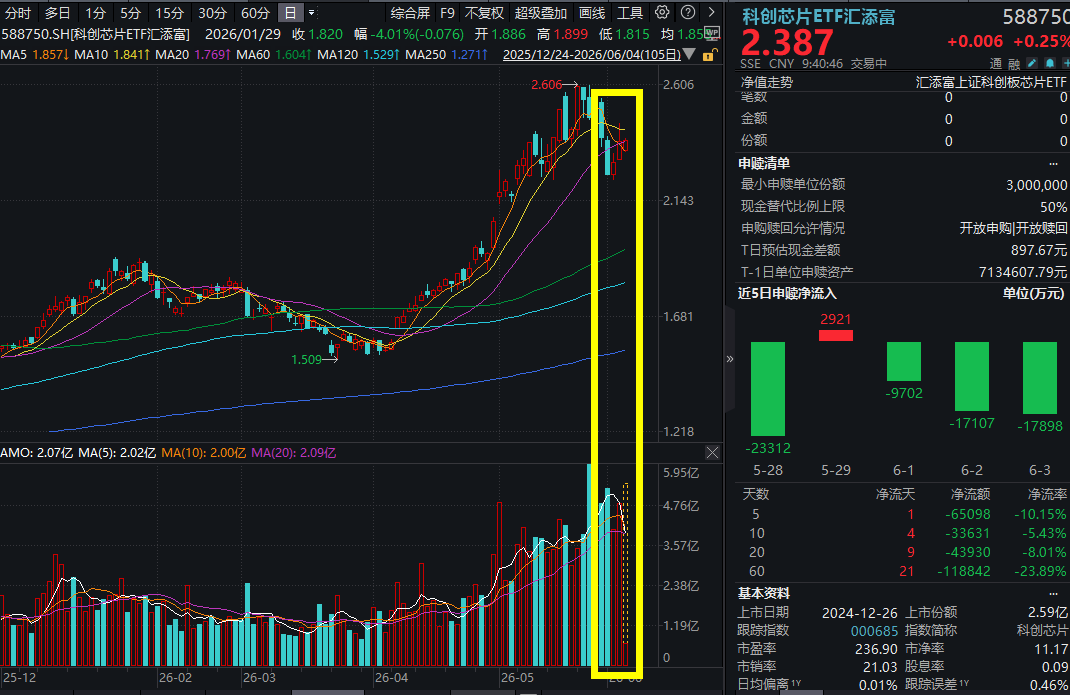The height and width of the screenshot is (695, 1070).
Task: Close the AMO volume indicator pane
Action: (x=712, y=453)
